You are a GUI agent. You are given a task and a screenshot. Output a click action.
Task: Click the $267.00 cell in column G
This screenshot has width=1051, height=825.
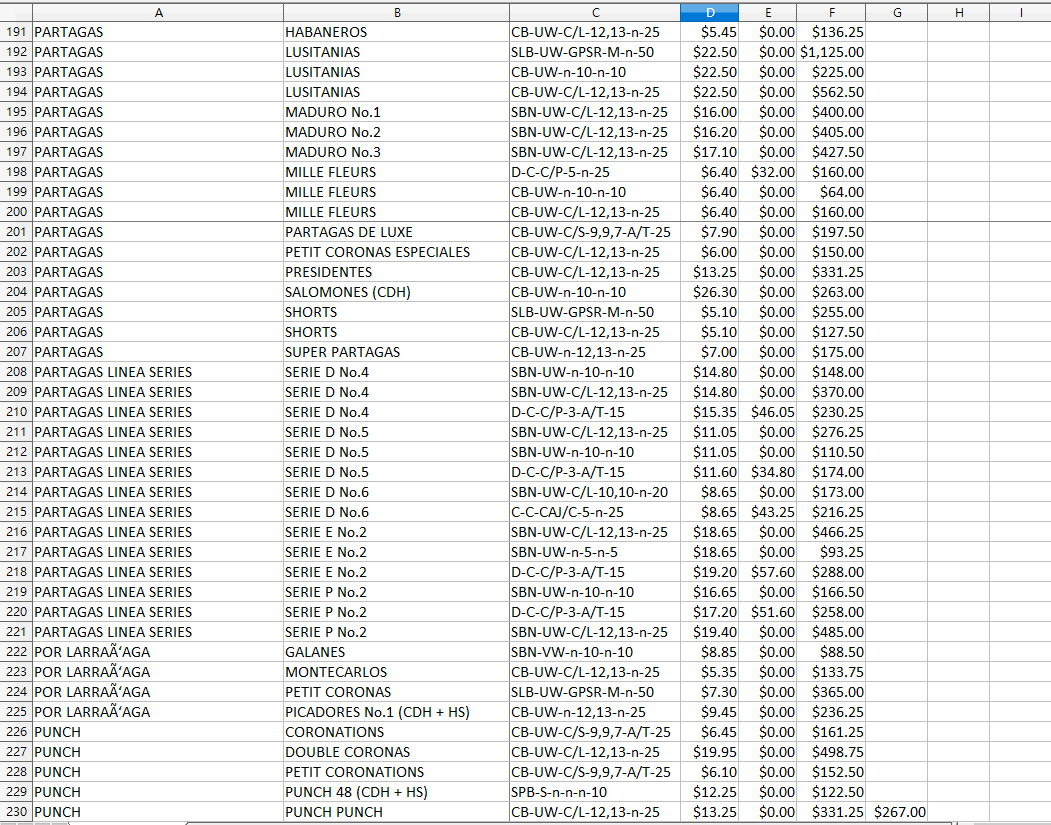[x=897, y=812]
